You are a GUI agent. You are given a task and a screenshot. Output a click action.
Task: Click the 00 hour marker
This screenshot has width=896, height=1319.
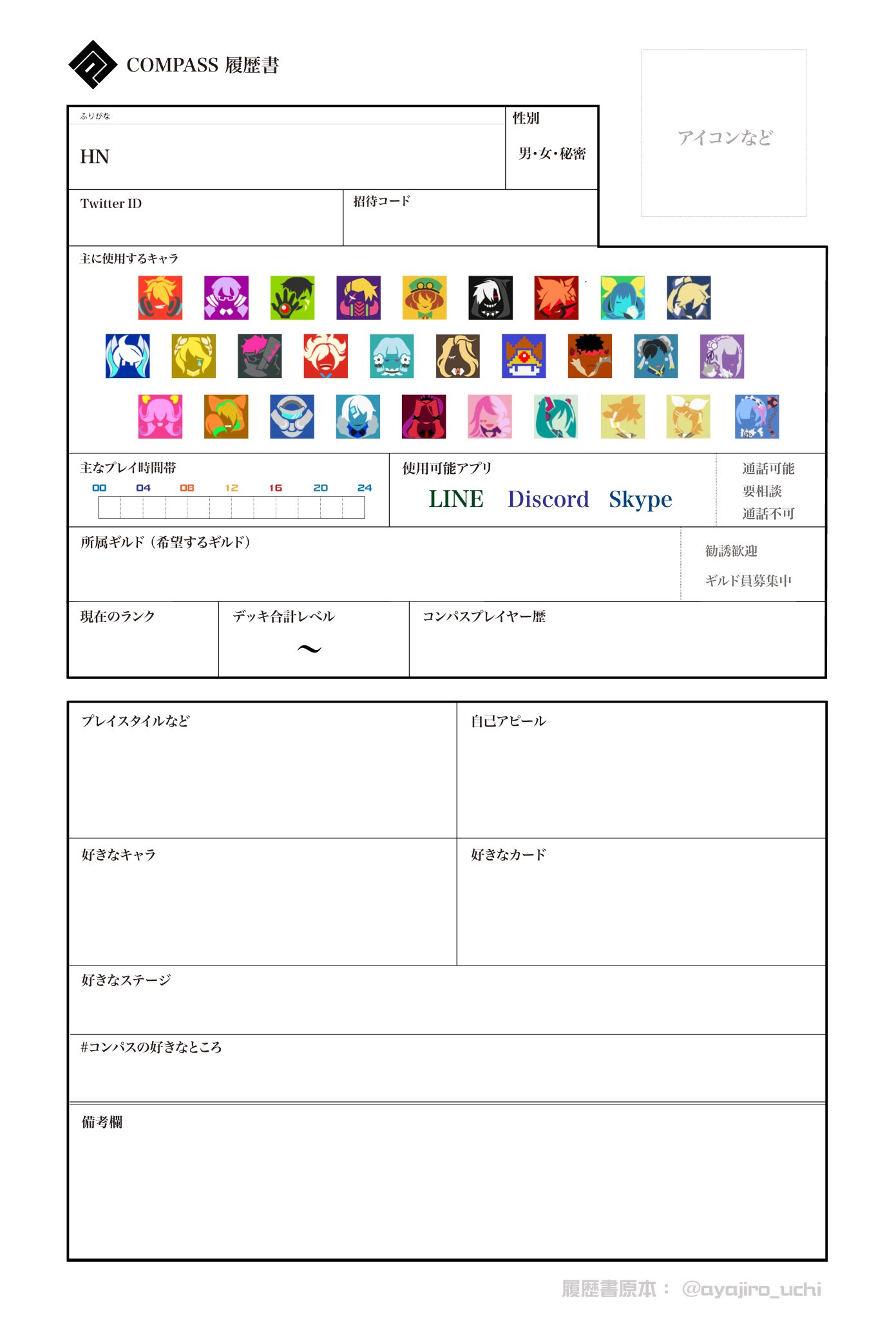[x=99, y=488]
